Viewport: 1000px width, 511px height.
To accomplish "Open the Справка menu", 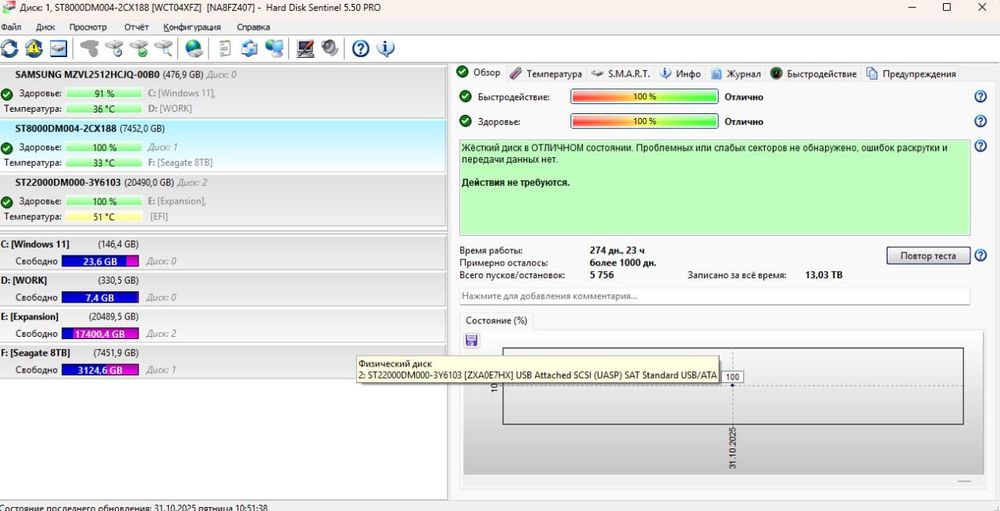I will point(253,27).
